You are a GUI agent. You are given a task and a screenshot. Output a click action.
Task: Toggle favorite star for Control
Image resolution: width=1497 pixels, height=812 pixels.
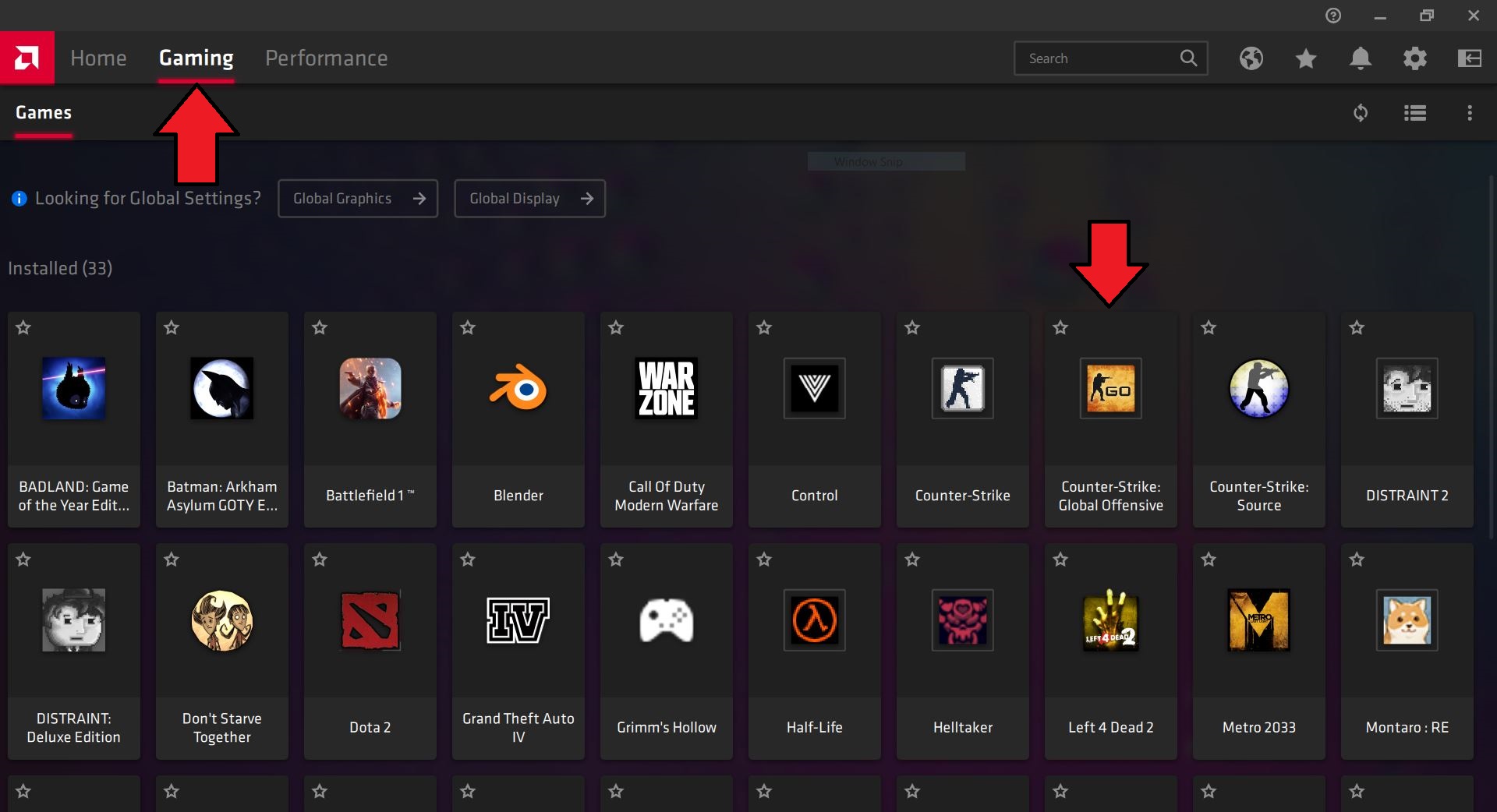(x=764, y=328)
